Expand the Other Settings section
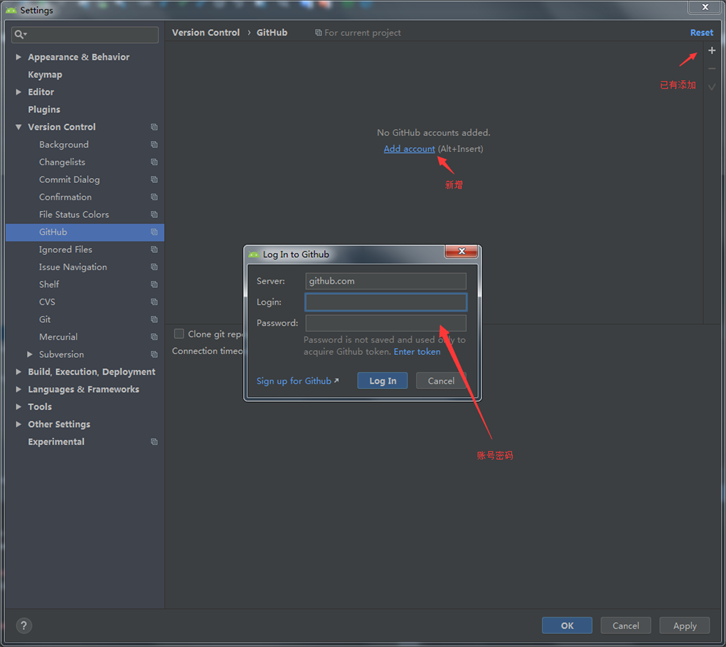Image resolution: width=726 pixels, height=647 pixels. tap(19, 424)
